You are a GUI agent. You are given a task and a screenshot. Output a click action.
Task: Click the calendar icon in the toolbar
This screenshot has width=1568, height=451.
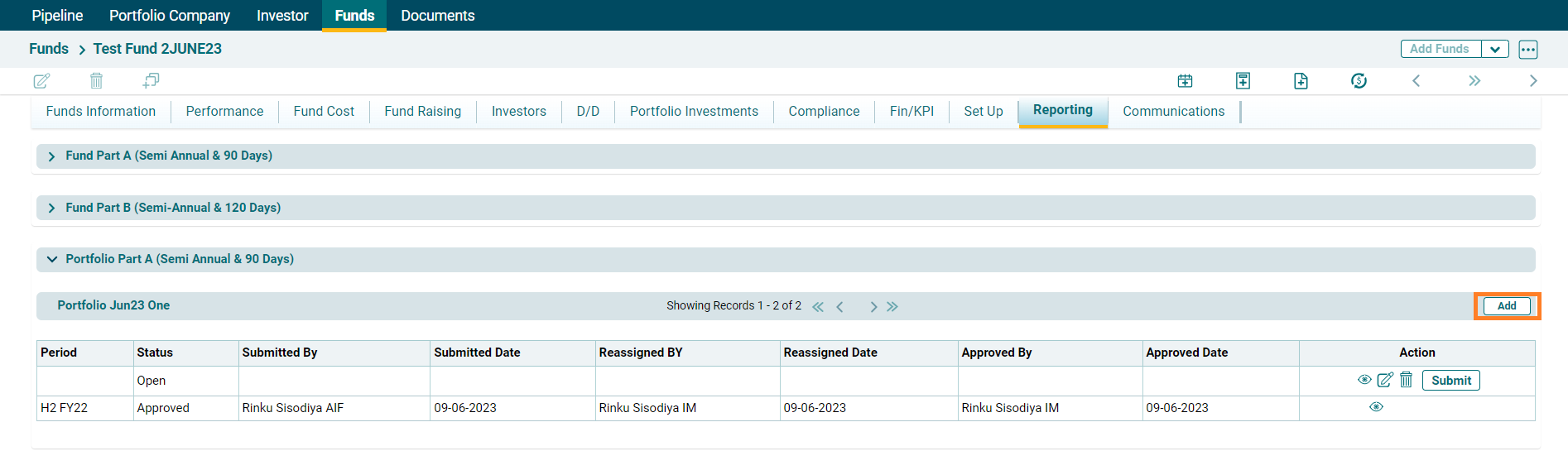[1185, 81]
